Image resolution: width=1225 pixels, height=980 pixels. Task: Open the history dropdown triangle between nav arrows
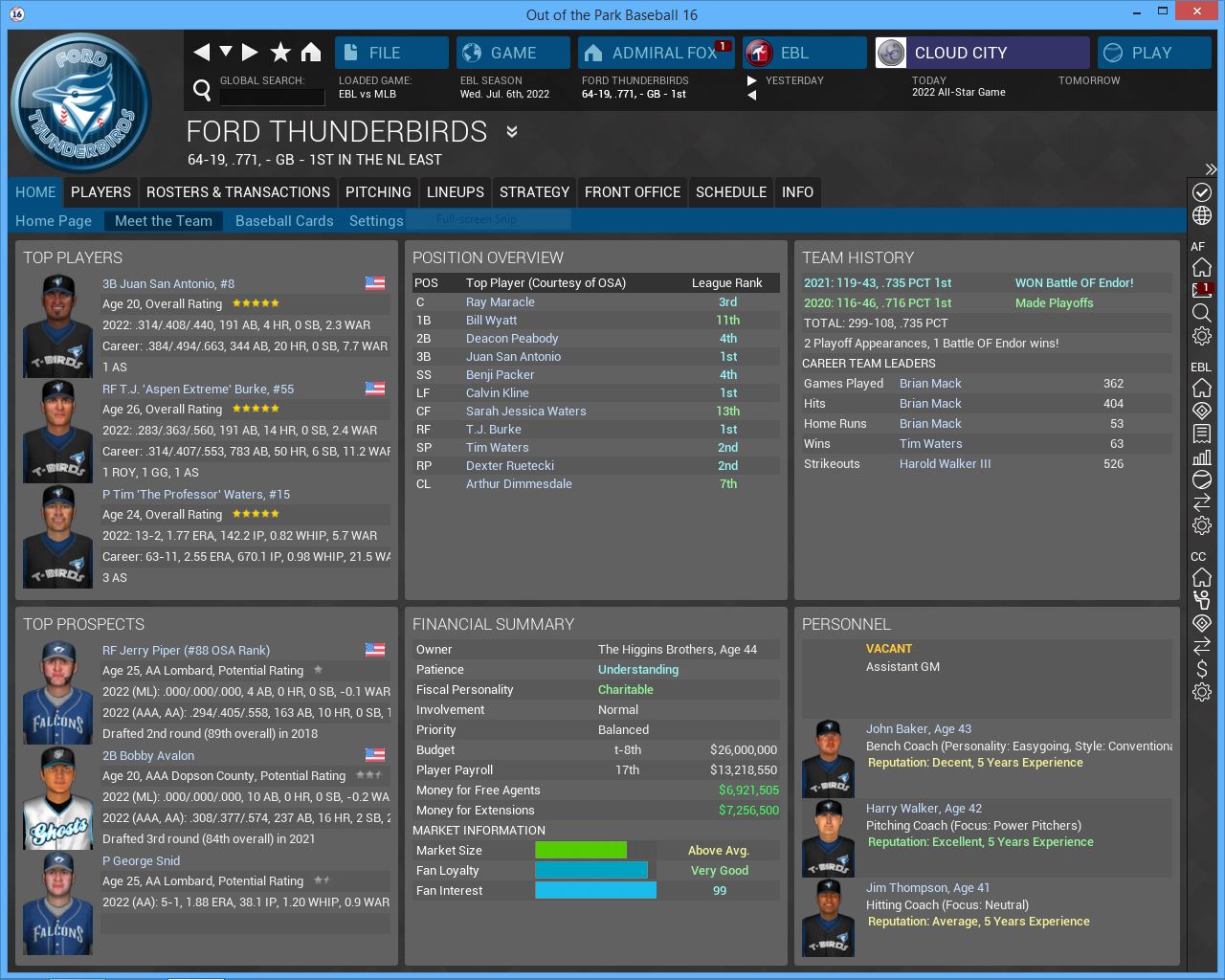(226, 52)
